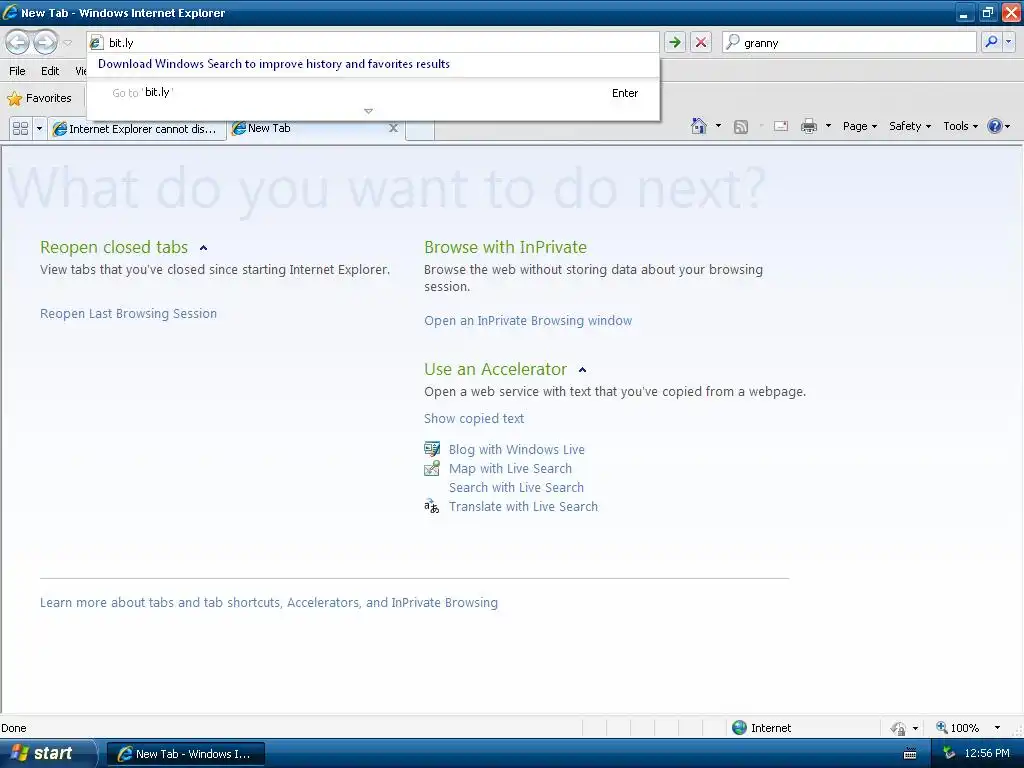
Task: Click the Forward navigation arrow
Action: (45, 43)
